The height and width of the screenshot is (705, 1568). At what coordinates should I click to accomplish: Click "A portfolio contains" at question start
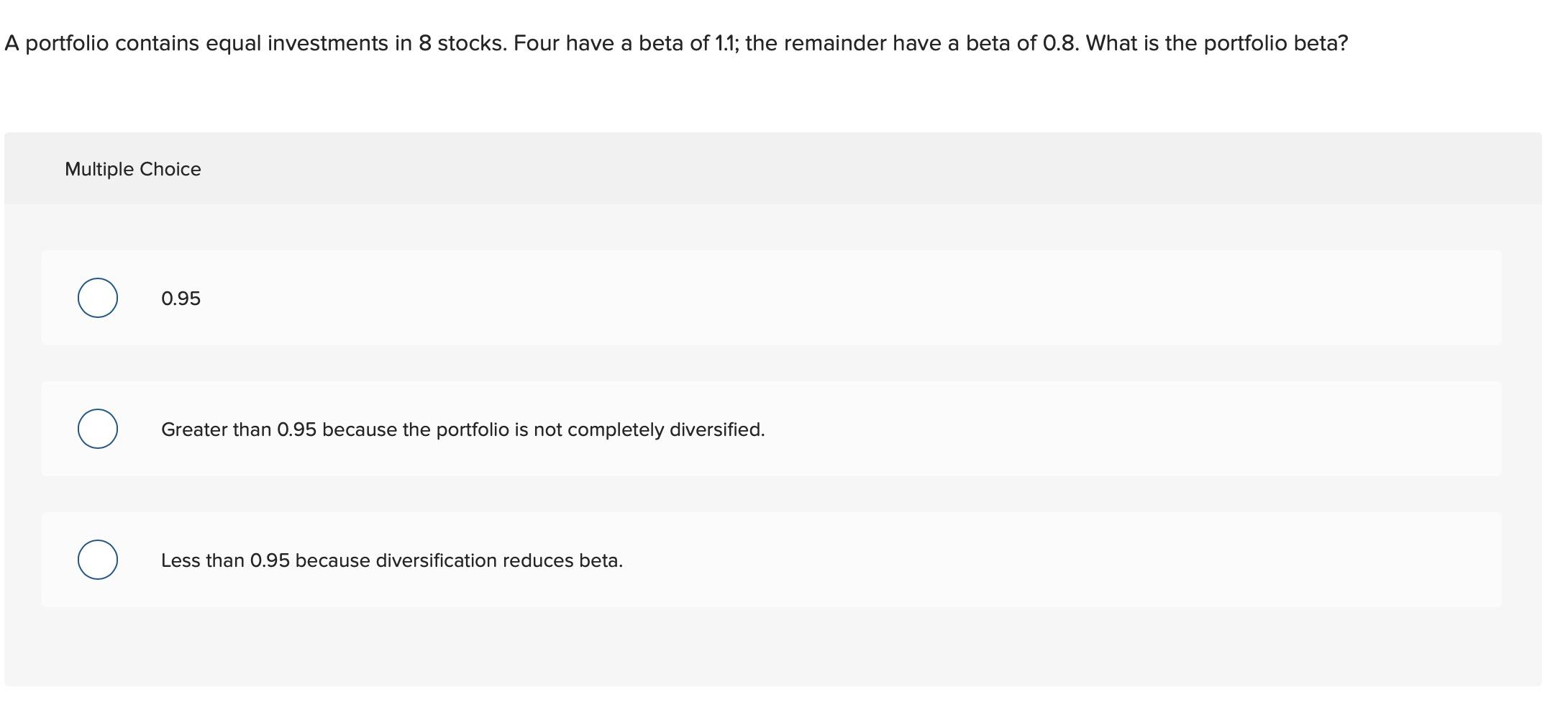(101, 44)
